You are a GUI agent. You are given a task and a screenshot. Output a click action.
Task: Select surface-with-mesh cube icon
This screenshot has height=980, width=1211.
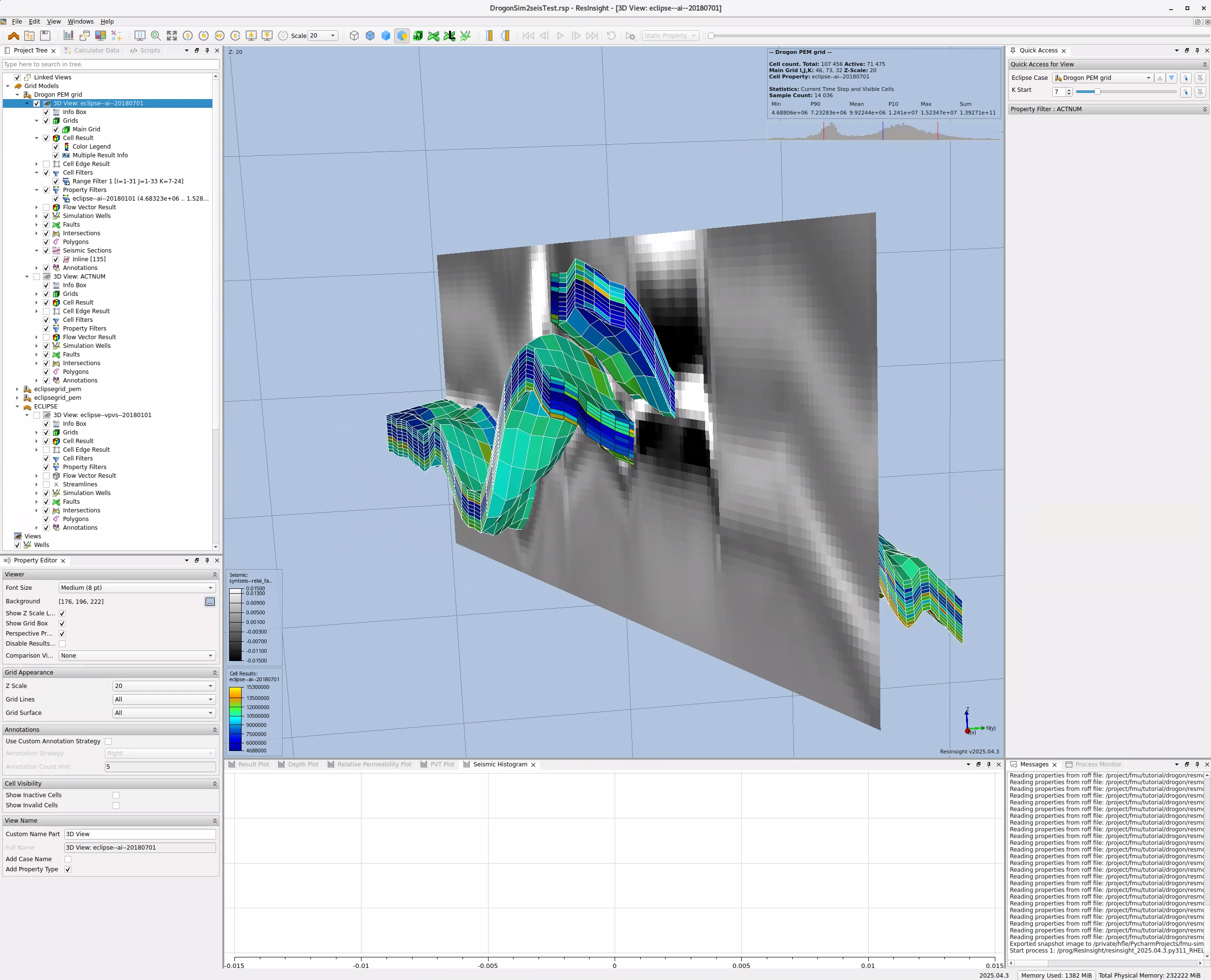click(370, 36)
